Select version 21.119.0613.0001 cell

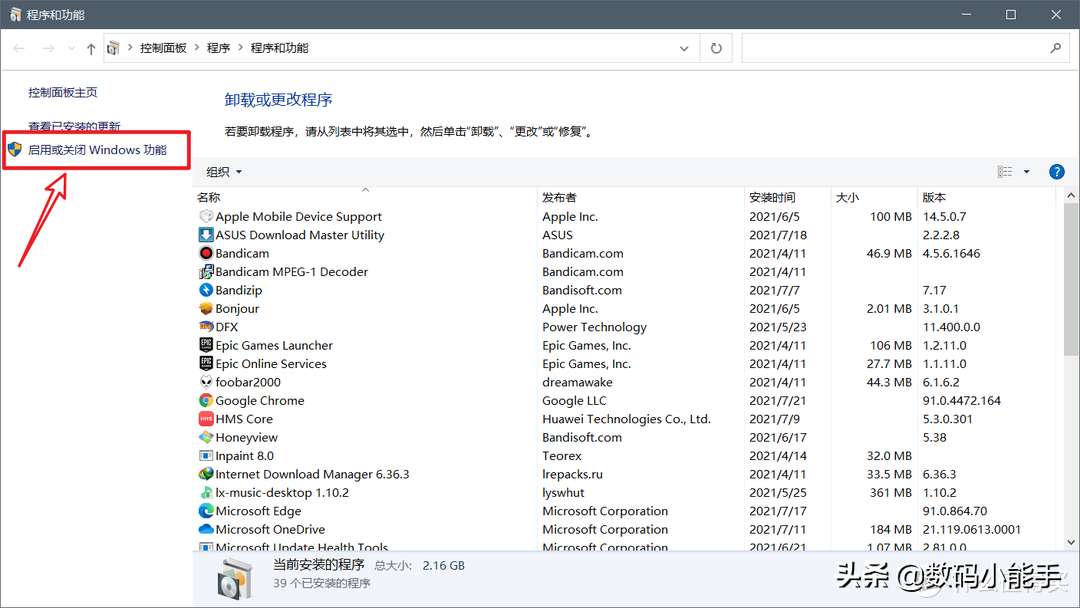pyautogui.click(x=972, y=530)
